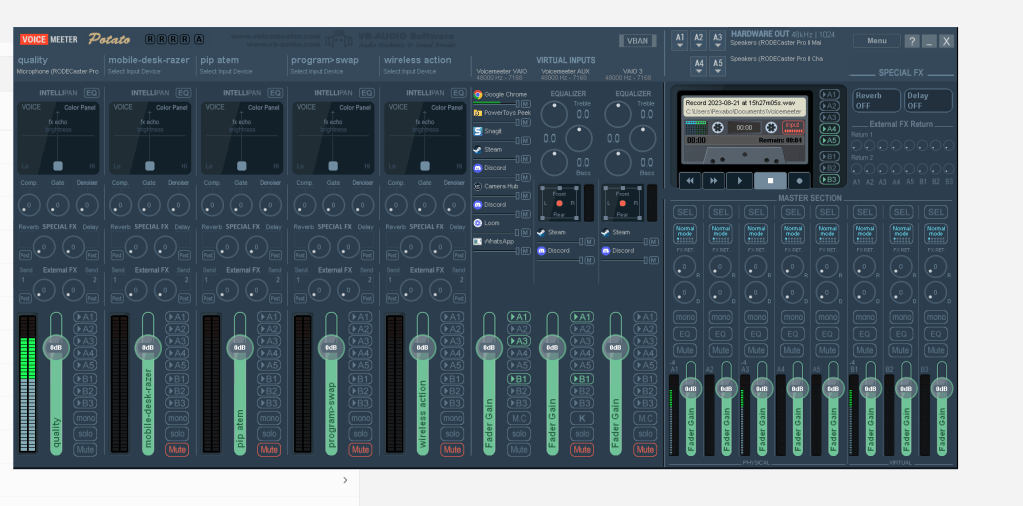Open help with the question mark button

click(911, 41)
